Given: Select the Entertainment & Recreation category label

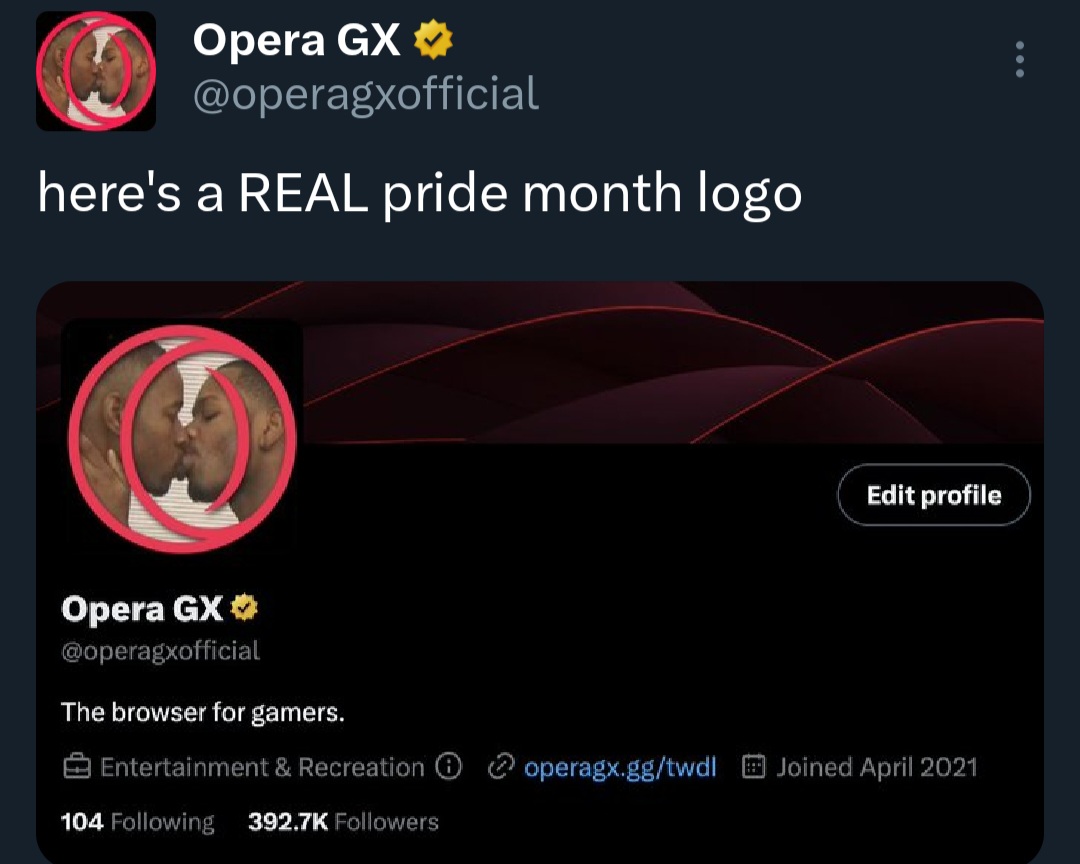Looking at the screenshot, I should [262, 768].
